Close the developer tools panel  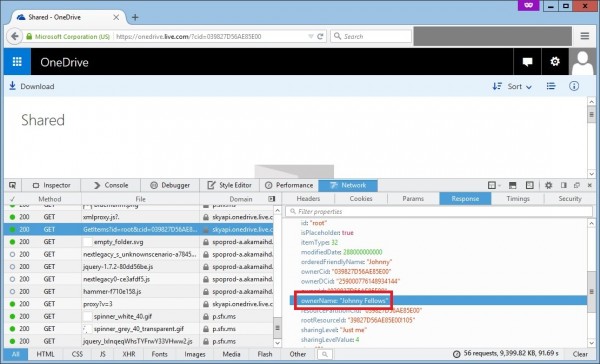590,185
